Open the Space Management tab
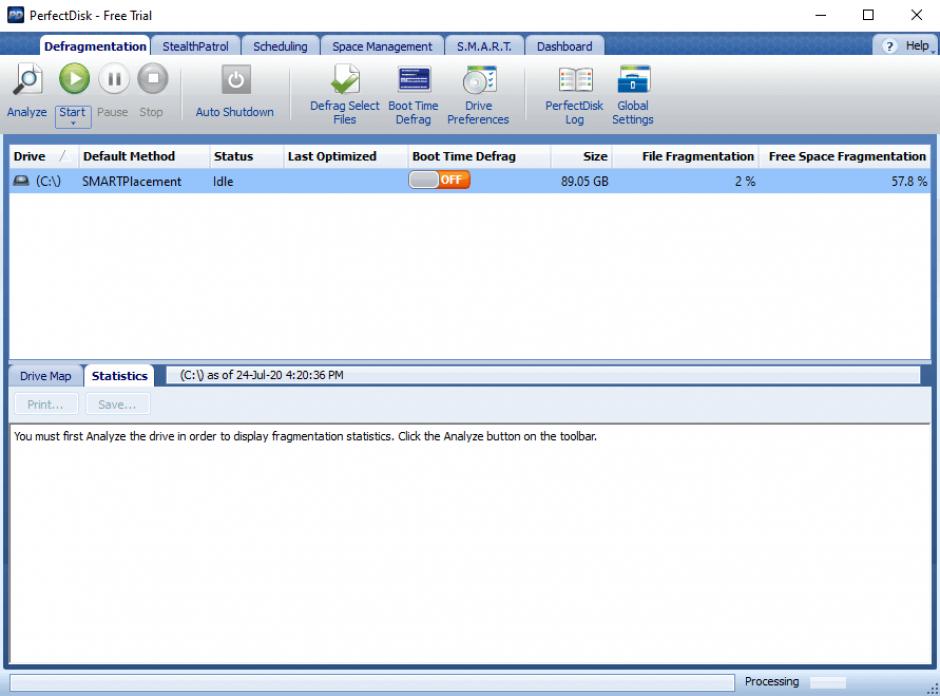The width and height of the screenshot is (940, 696). 382,46
